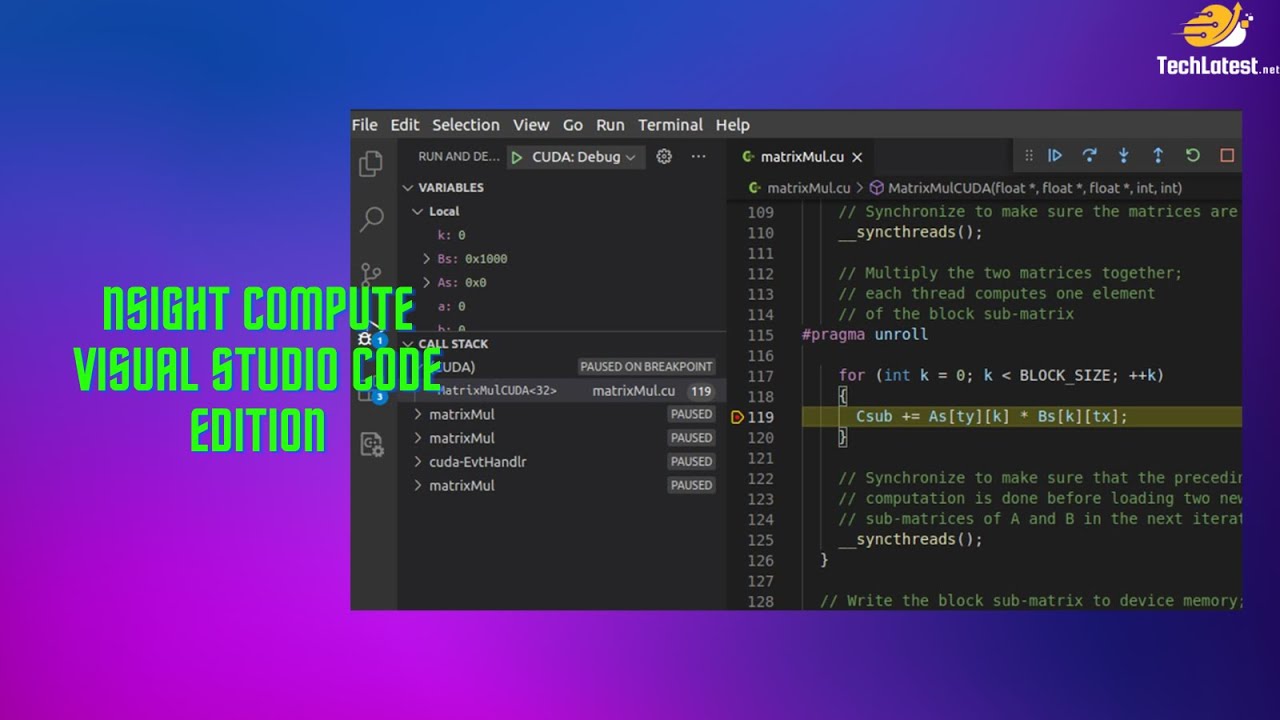Restart the debug session

(x=1192, y=155)
